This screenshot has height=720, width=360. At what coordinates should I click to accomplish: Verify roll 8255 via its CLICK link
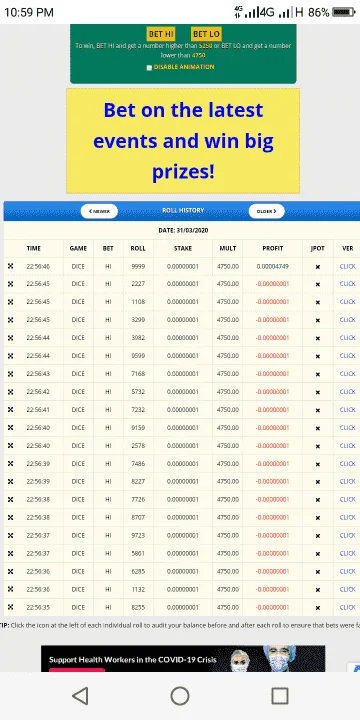coord(348,607)
